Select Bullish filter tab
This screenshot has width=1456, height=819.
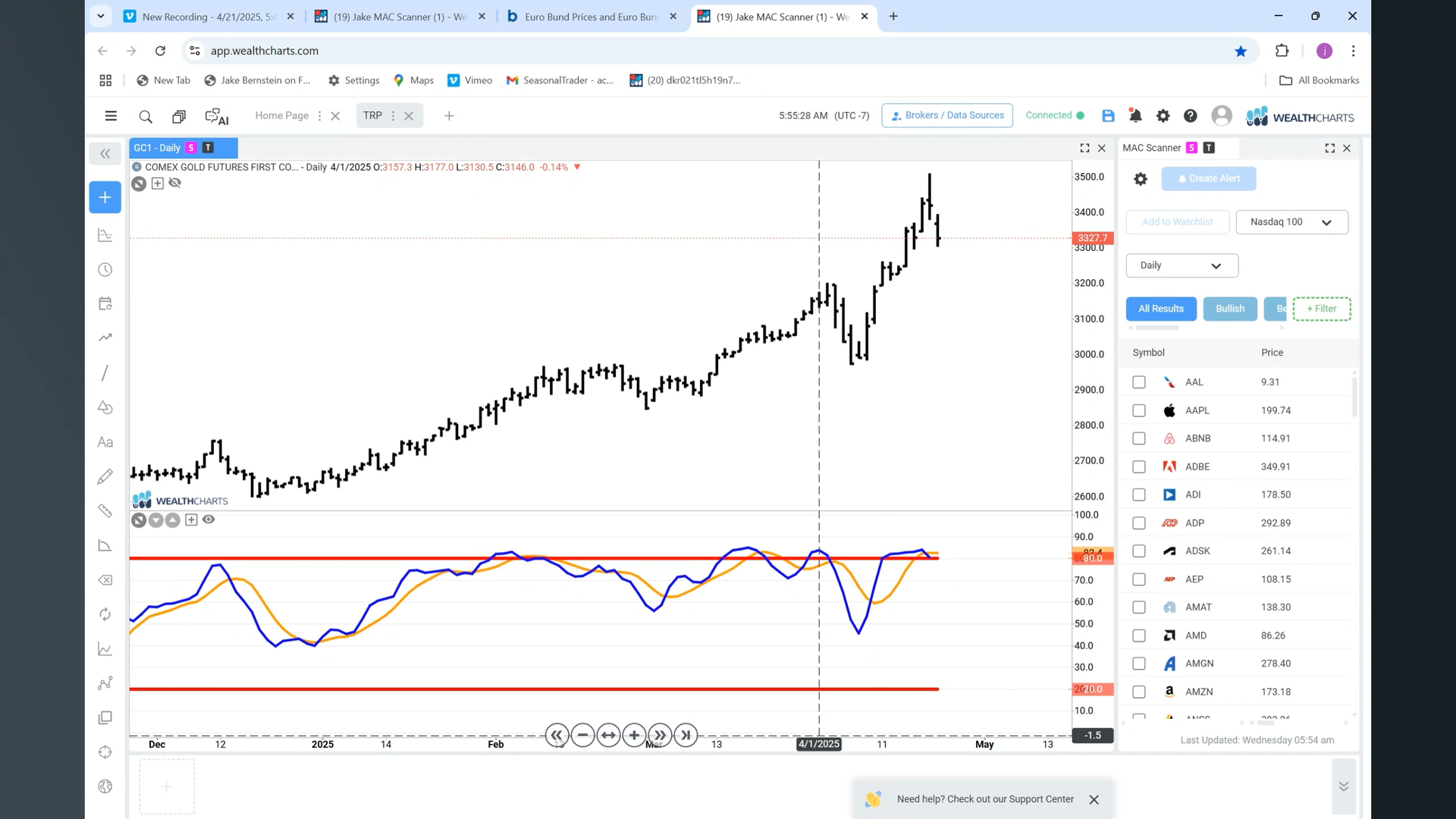click(1230, 309)
